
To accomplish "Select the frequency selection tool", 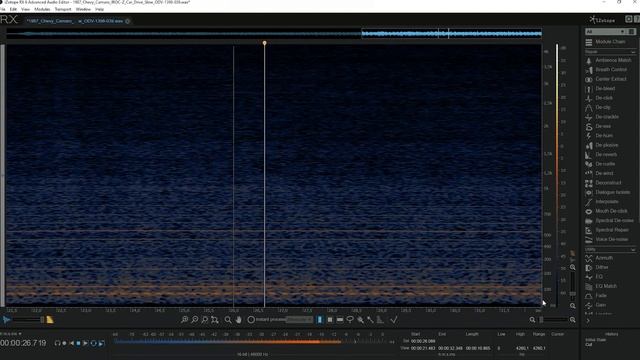I will pyautogui.click(x=340, y=320).
